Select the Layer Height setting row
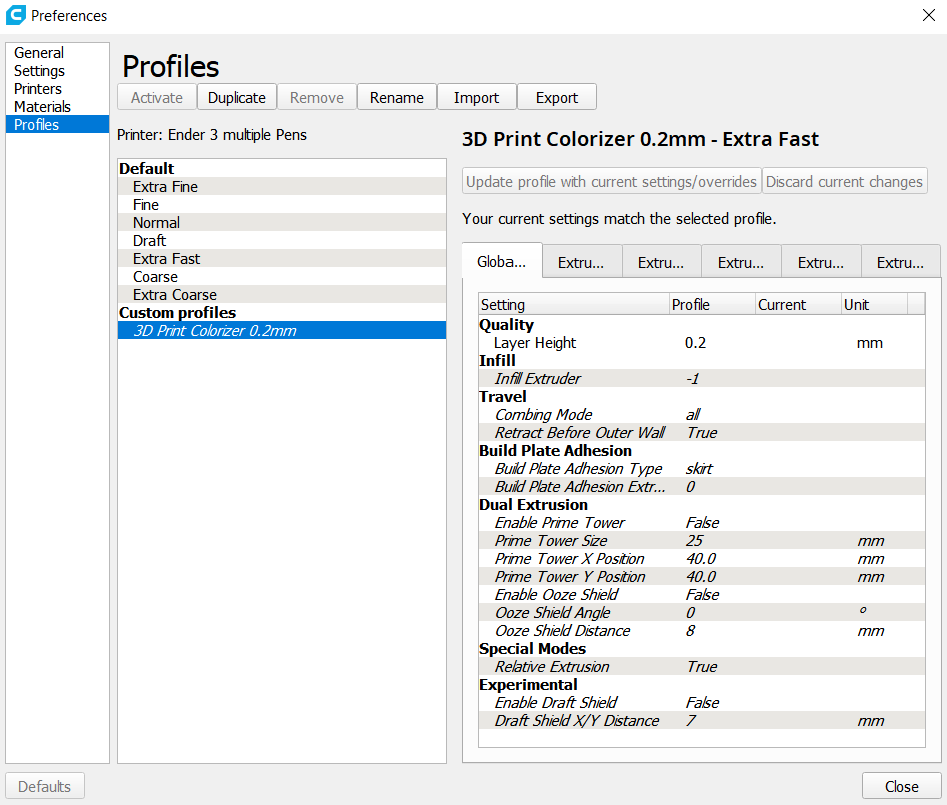Screen dimensions: 947x805 (535, 343)
